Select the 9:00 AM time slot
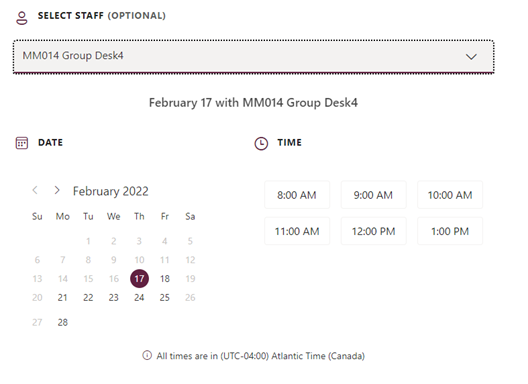Image resolution: width=528 pixels, height=384 pixels. [x=373, y=195]
